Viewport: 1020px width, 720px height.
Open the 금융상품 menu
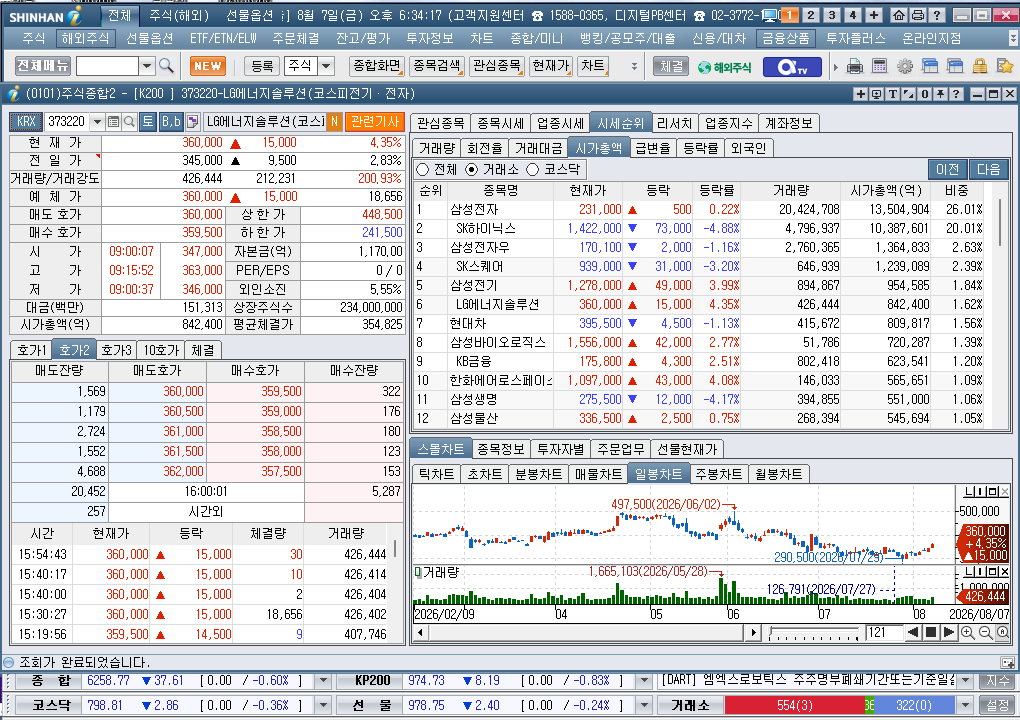[786, 38]
